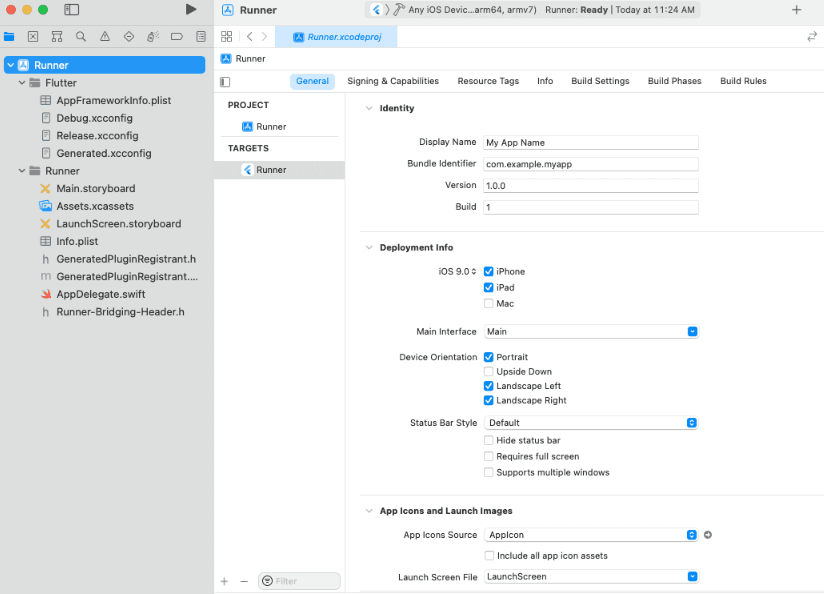
Task: Open the Symbol navigator icon
Action: point(57,36)
